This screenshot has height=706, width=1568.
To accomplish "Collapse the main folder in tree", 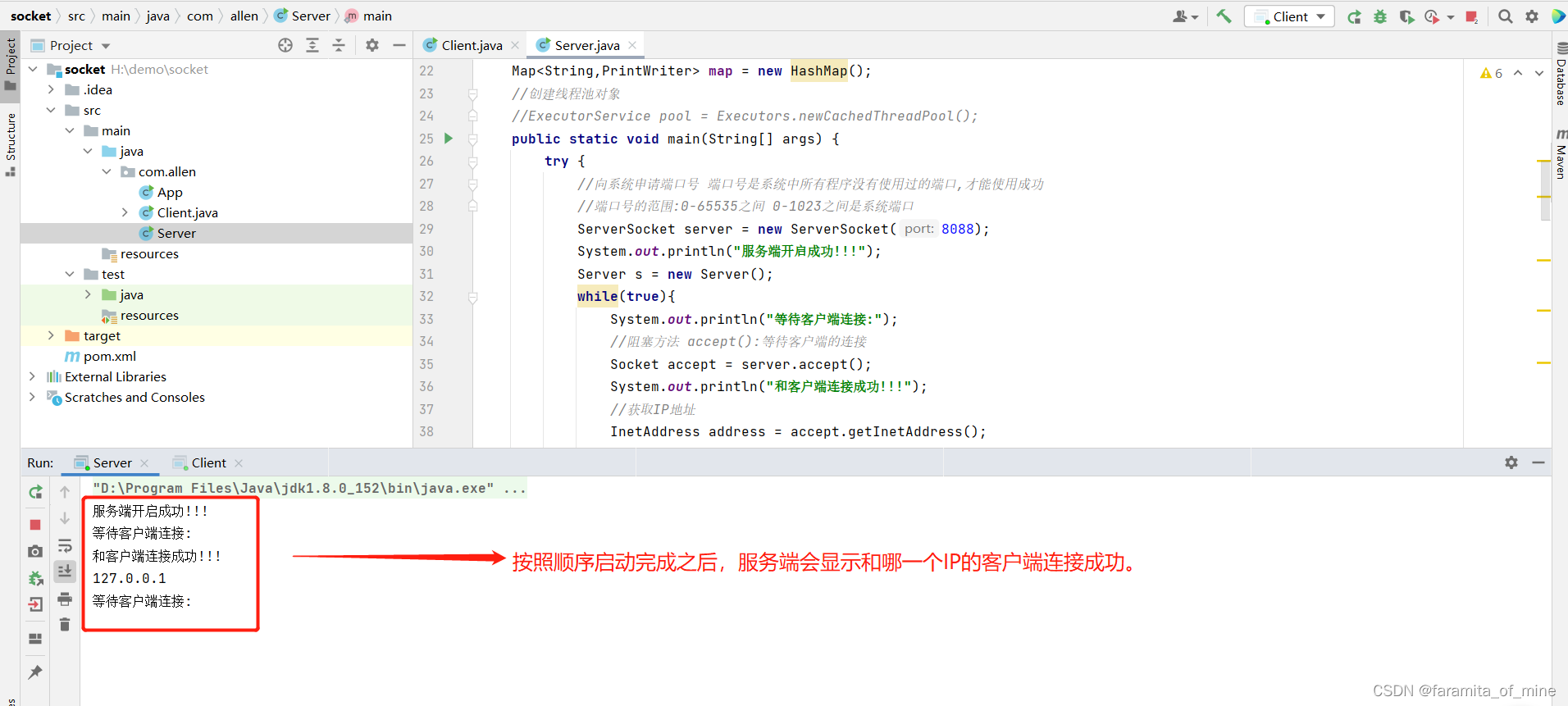I will coord(70,131).
